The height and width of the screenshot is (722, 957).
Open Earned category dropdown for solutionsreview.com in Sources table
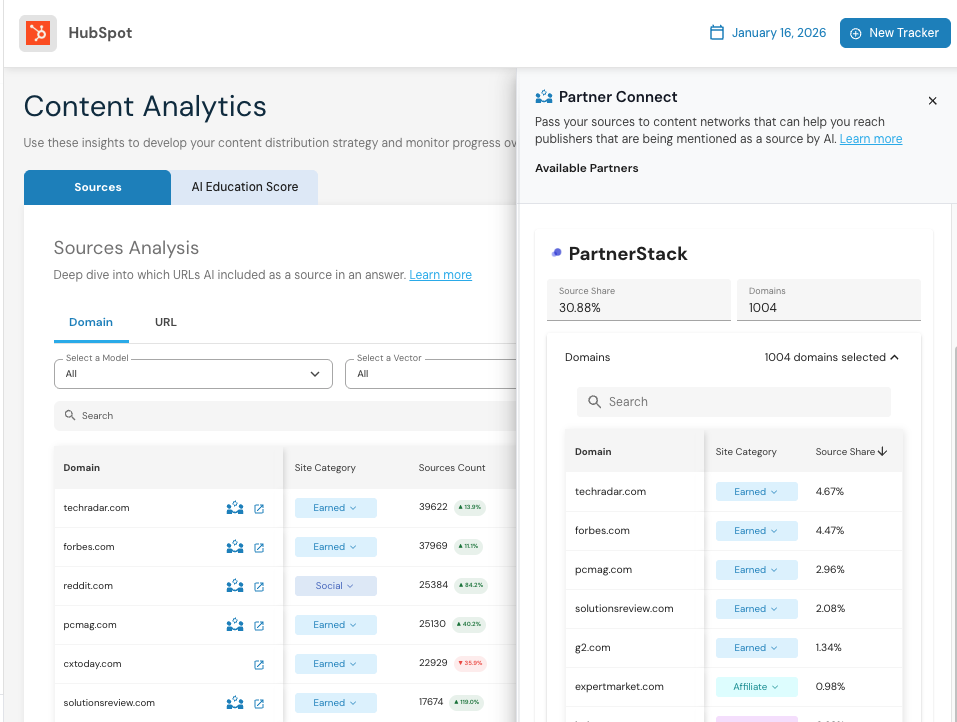pyautogui.click(x=336, y=703)
